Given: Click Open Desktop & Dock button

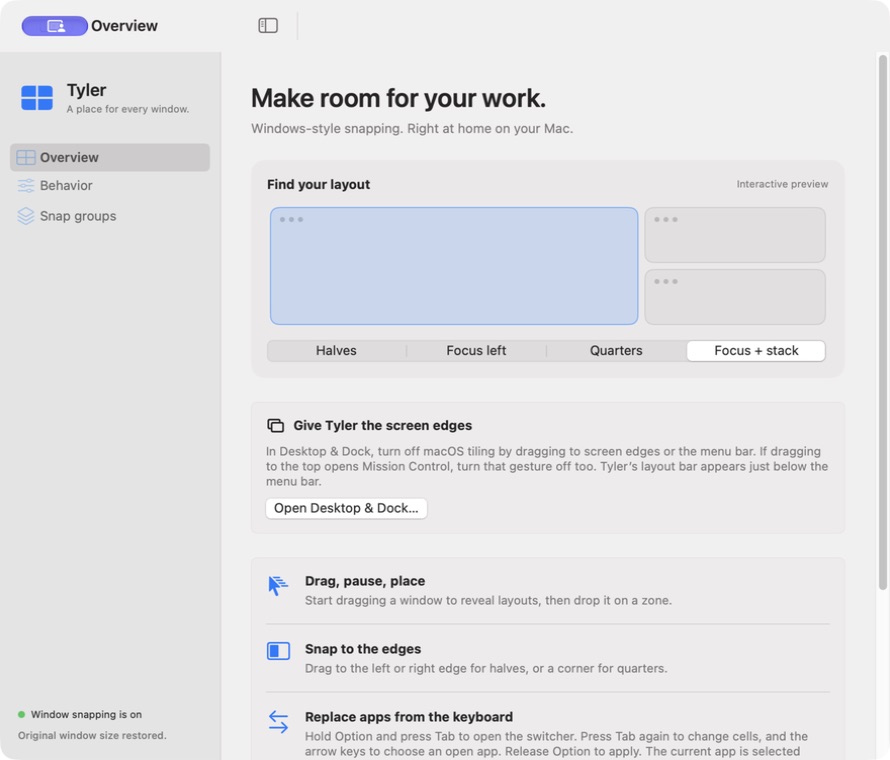Looking at the screenshot, I should pos(346,508).
